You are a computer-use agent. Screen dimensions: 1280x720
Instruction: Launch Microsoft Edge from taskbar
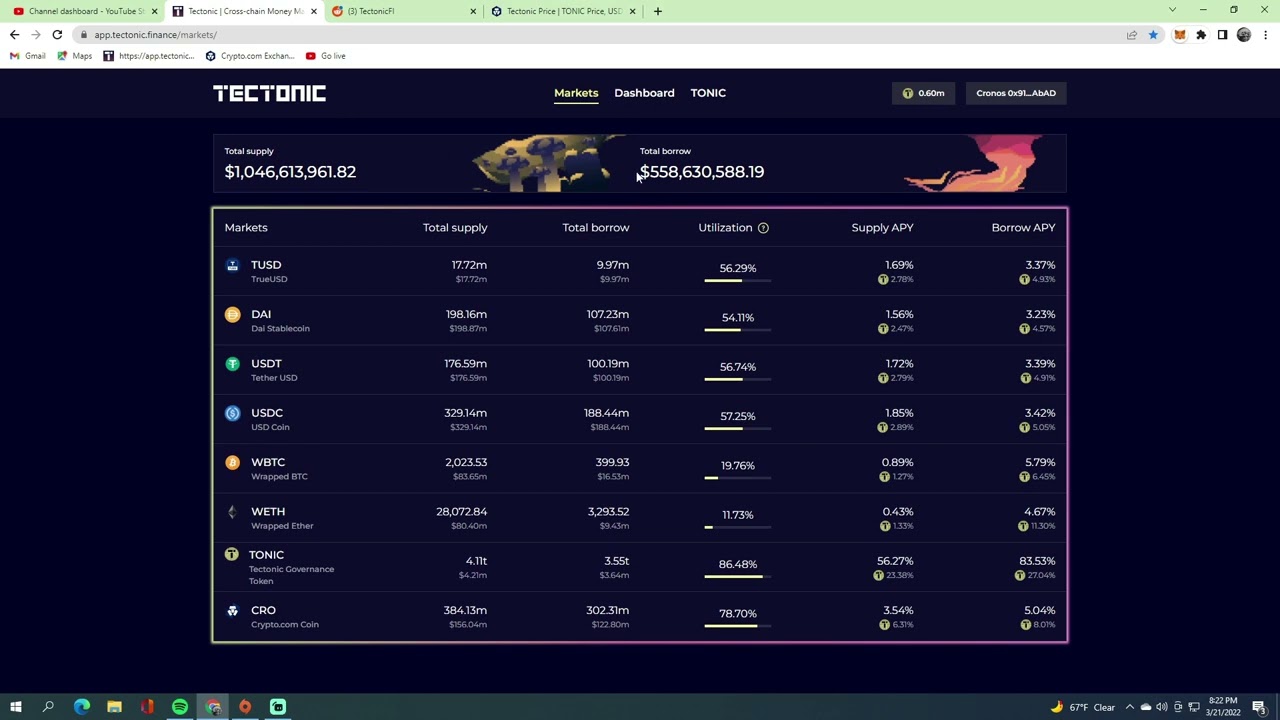coord(82,707)
